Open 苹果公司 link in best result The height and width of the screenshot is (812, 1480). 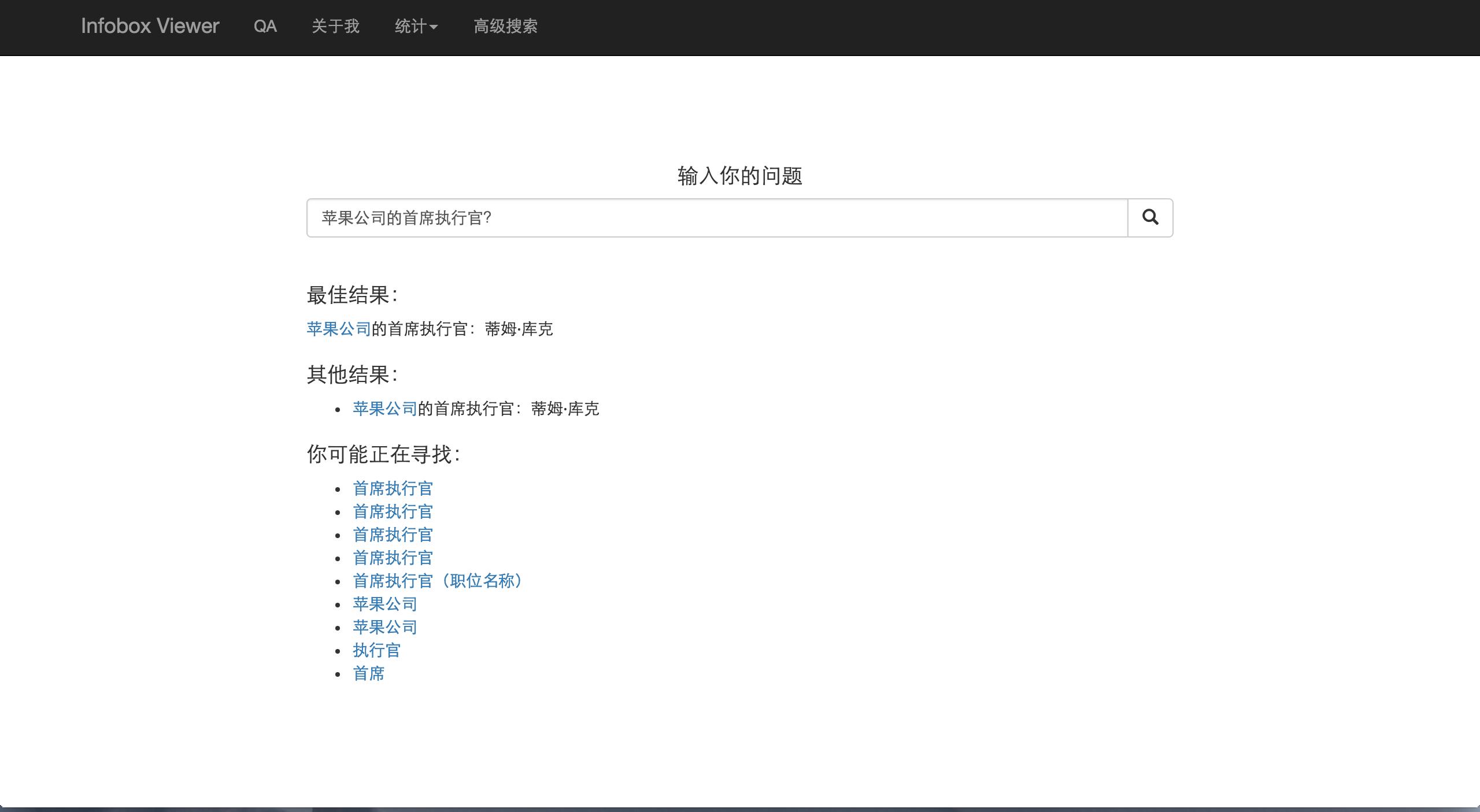pyautogui.click(x=338, y=329)
